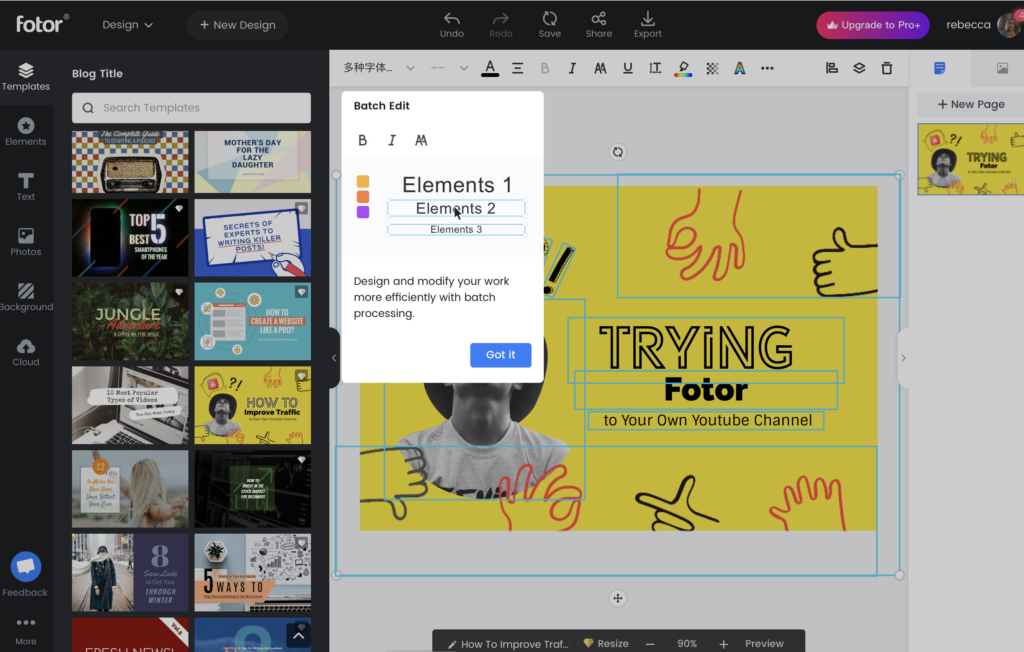
Task: Choose the Jungle Adventure template
Action: tap(130, 321)
